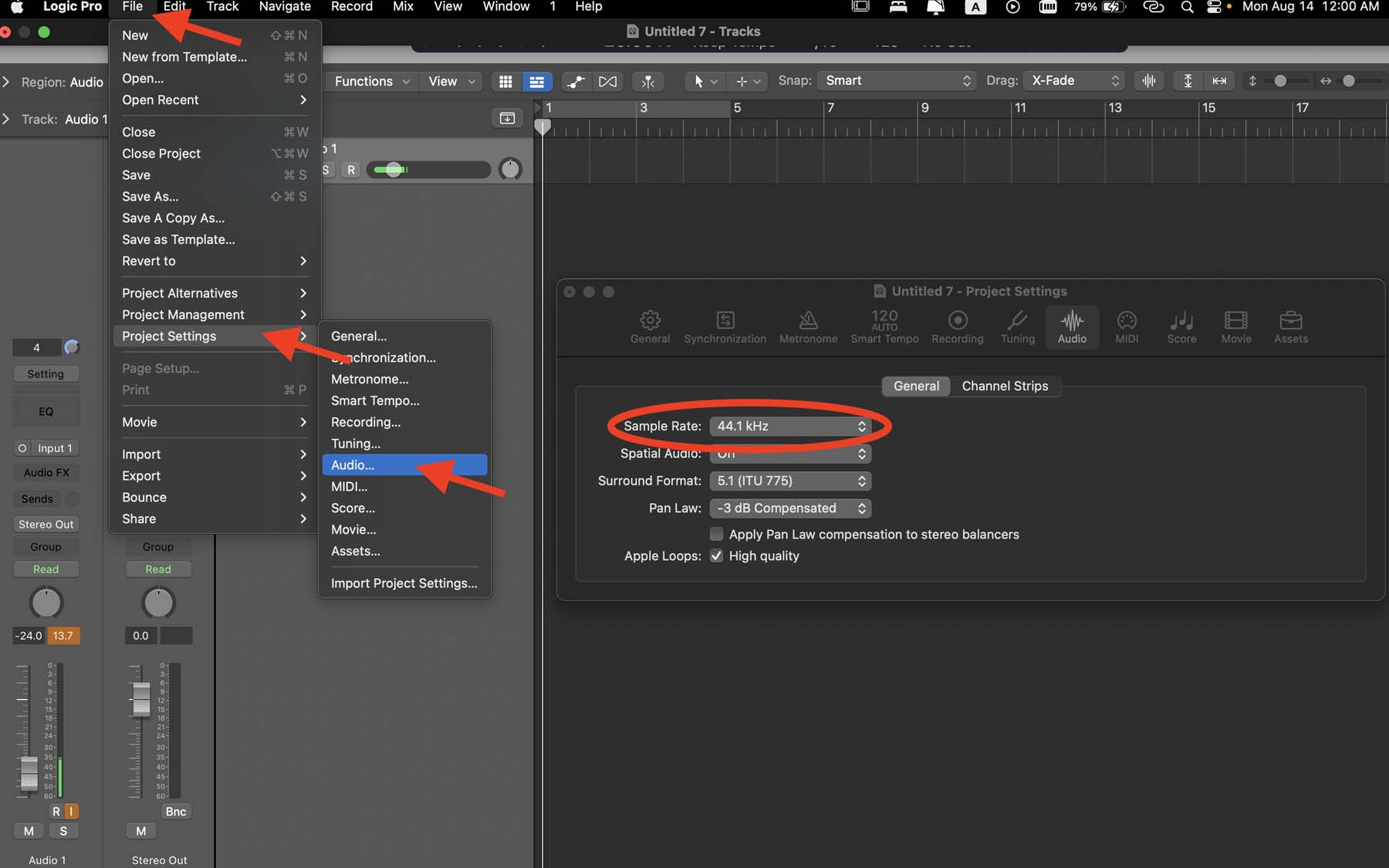Screen dimensions: 1389x868
Task: Open Recording settings icon
Action: pyautogui.click(x=957, y=327)
